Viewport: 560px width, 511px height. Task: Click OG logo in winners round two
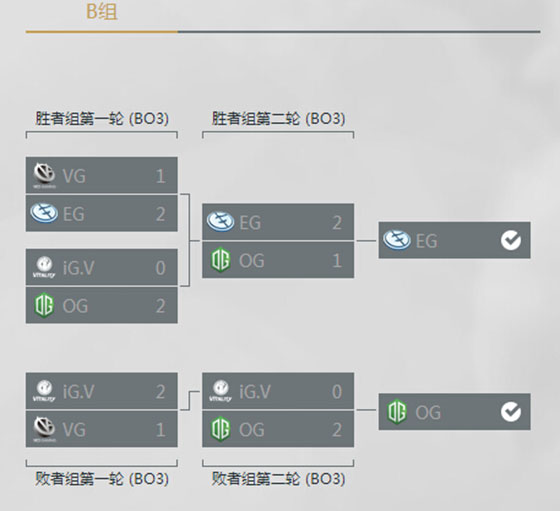tap(221, 260)
